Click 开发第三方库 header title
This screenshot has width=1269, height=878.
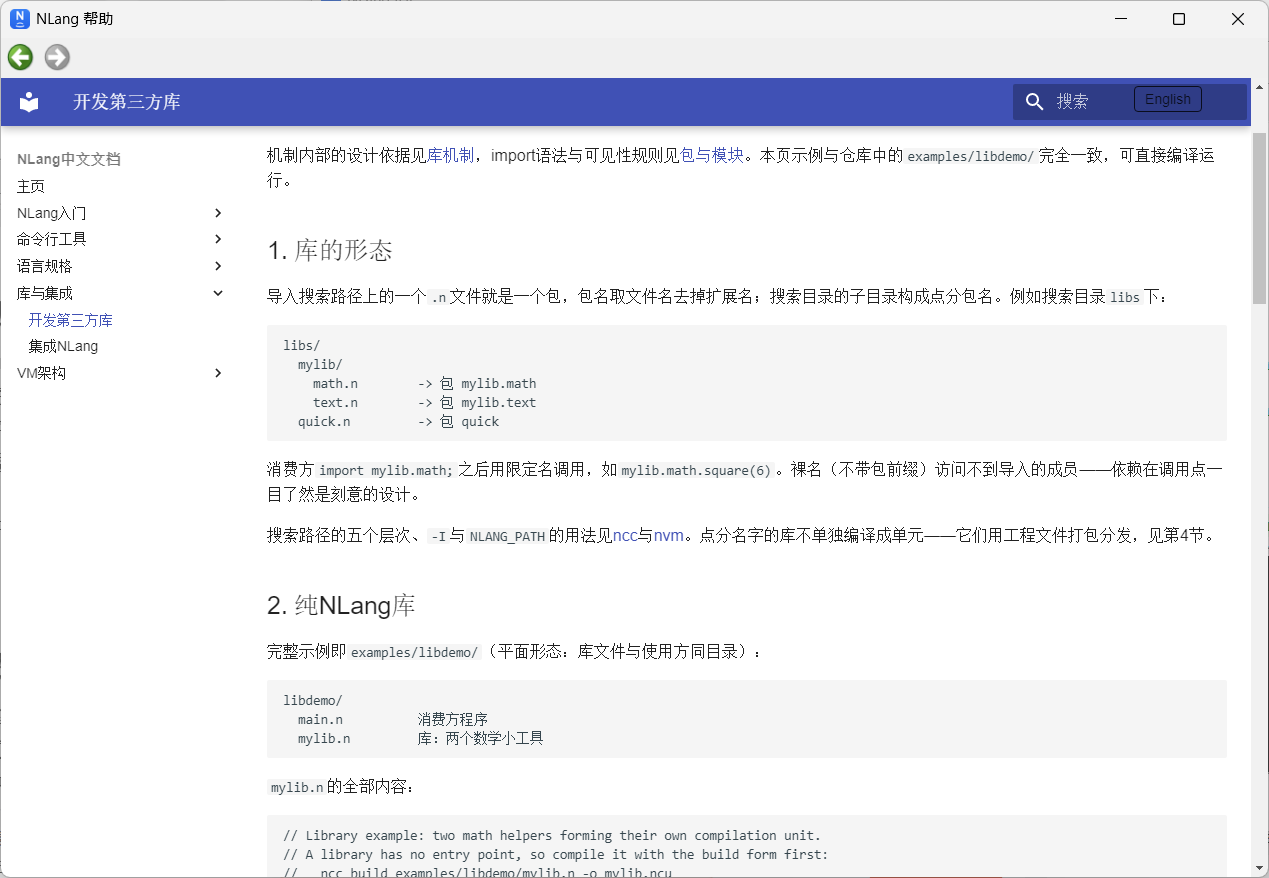[x=127, y=102]
